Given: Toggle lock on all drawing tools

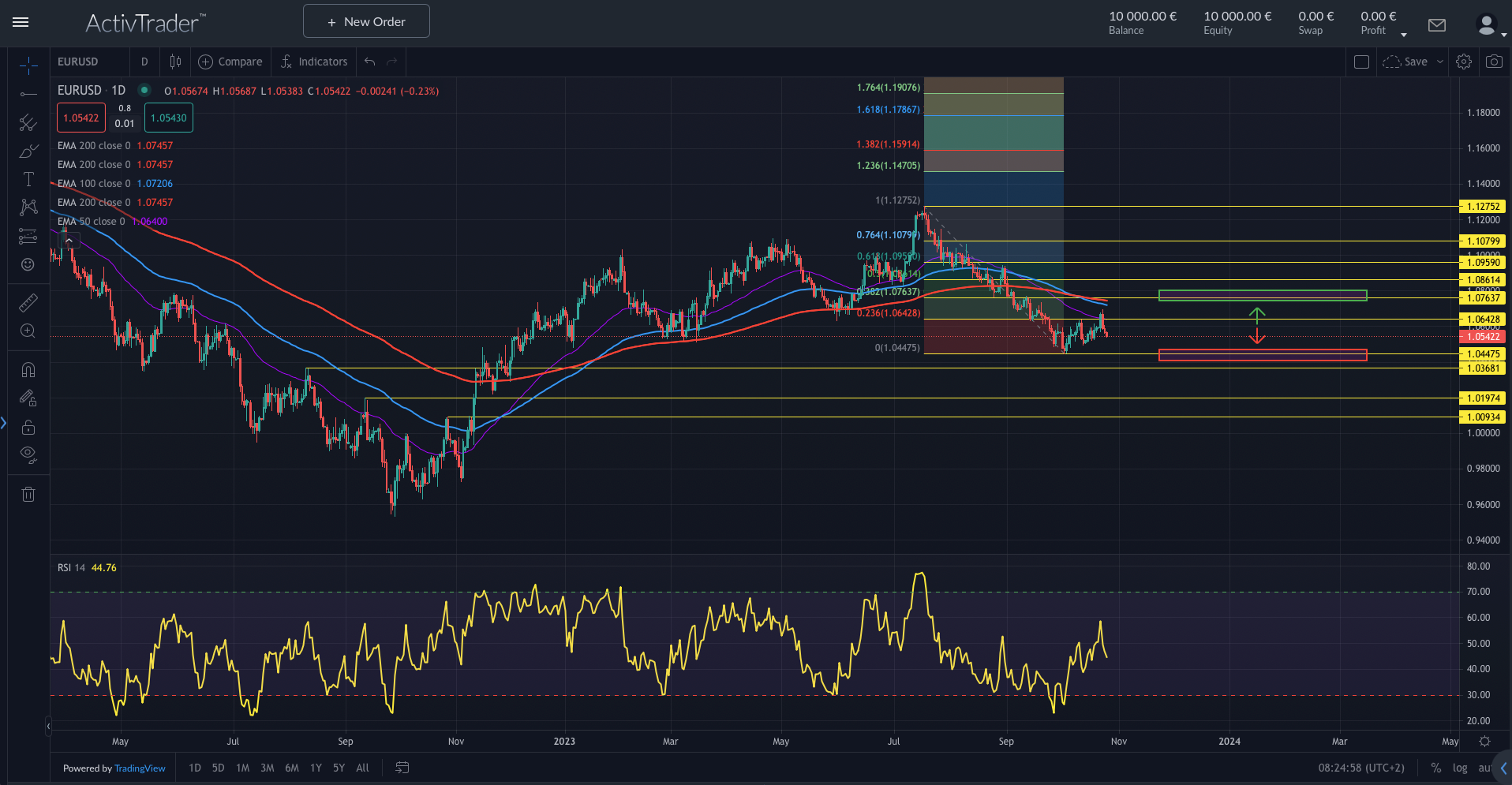Looking at the screenshot, I should [x=28, y=427].
